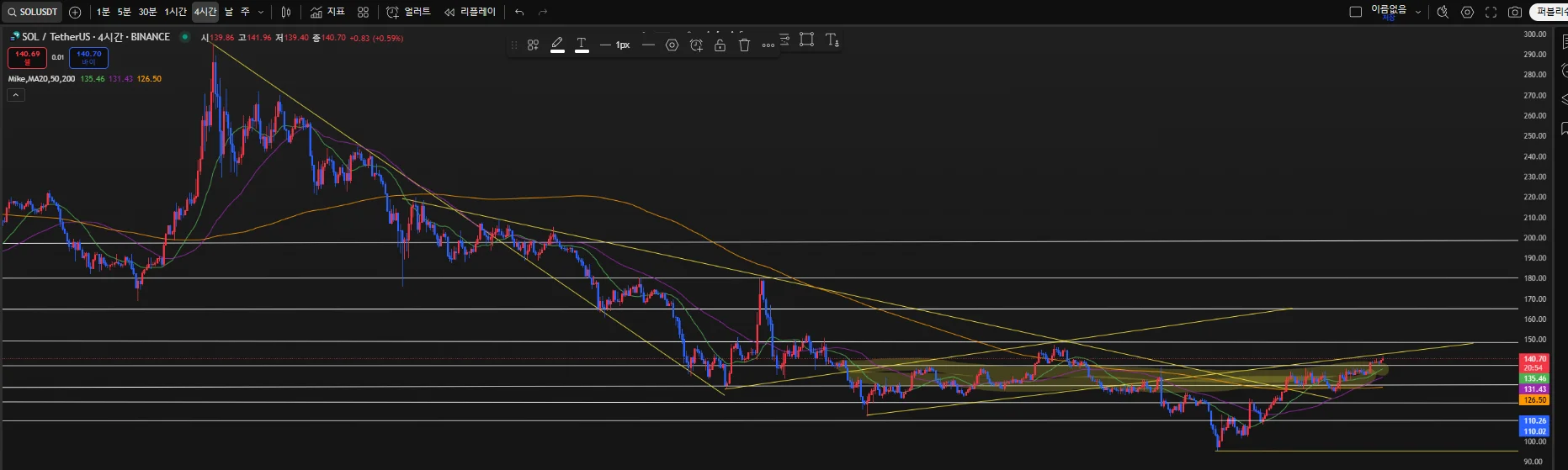Take a chart snapshot with the camera icon
The height and width of the screenshot is (470, 1568).
[1515, 12]
